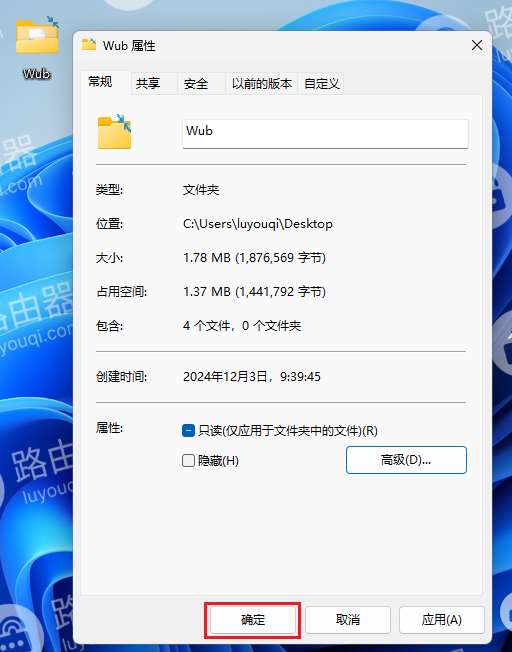
Task: Click the type value 文件夹
Action: point(201,190)
